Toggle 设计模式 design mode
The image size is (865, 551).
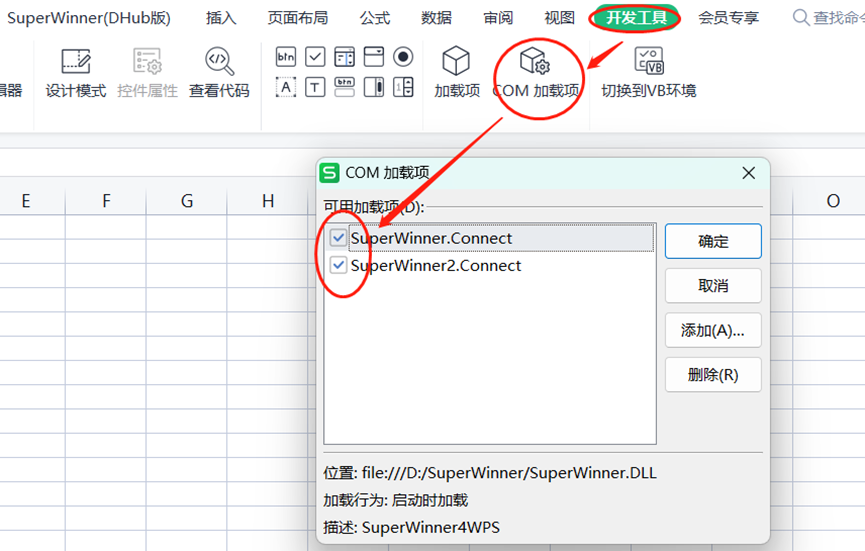pos(76,73)
